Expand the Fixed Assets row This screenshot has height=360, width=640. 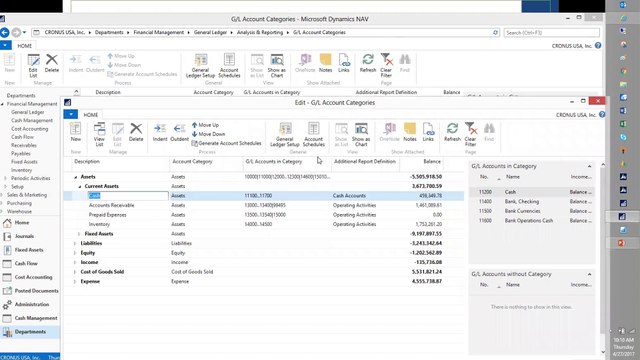pyautogui.click(x=79, y=234)
